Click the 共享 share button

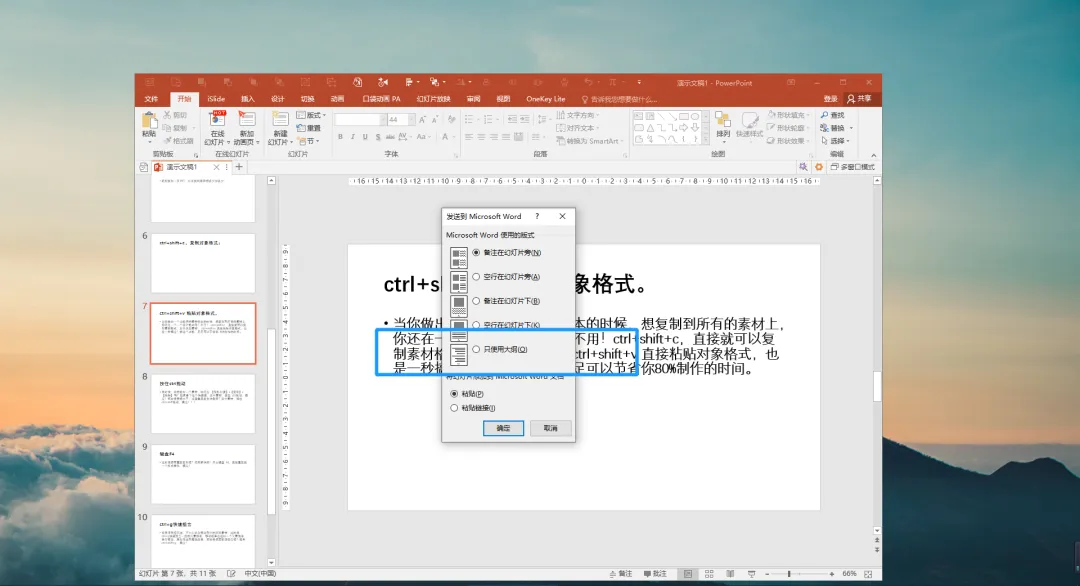click(x=859, y=99)
